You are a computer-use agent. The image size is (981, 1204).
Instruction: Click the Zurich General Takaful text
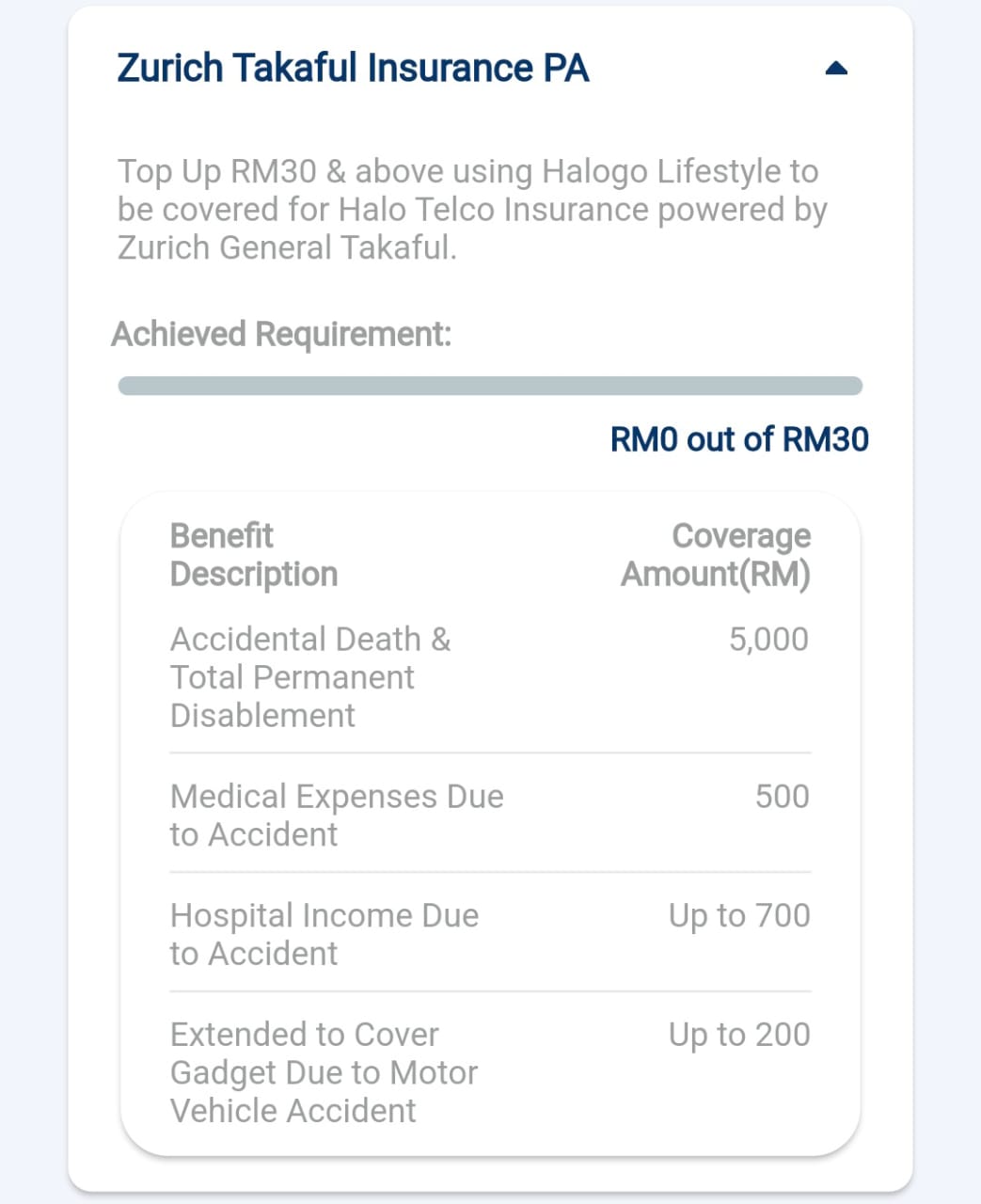(x=286, y=247)
